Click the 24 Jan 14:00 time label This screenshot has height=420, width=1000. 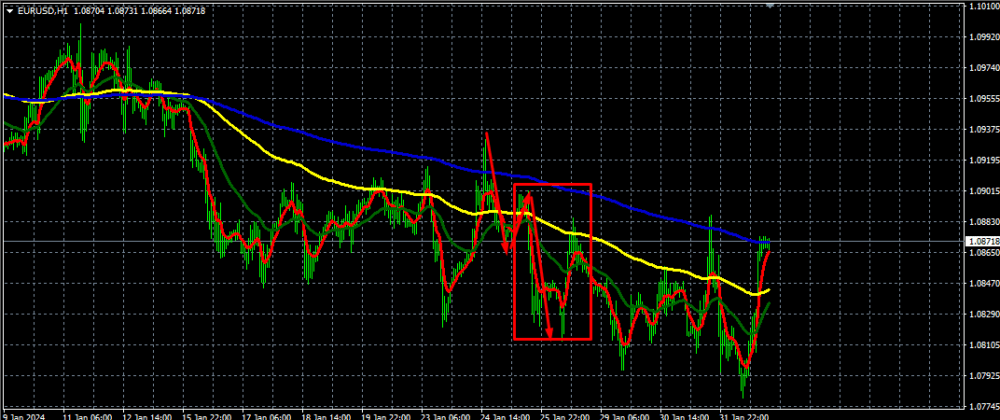[x=506, y=416]
